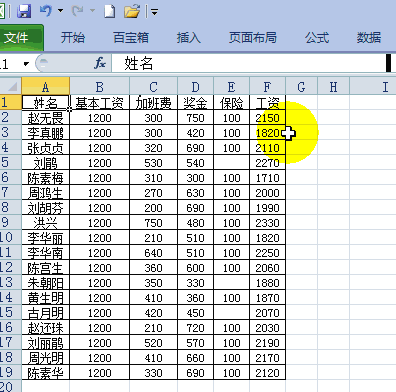Click overtime value 530 in 刘鹃's row
The image size is (396, 392).
(153, 162)
